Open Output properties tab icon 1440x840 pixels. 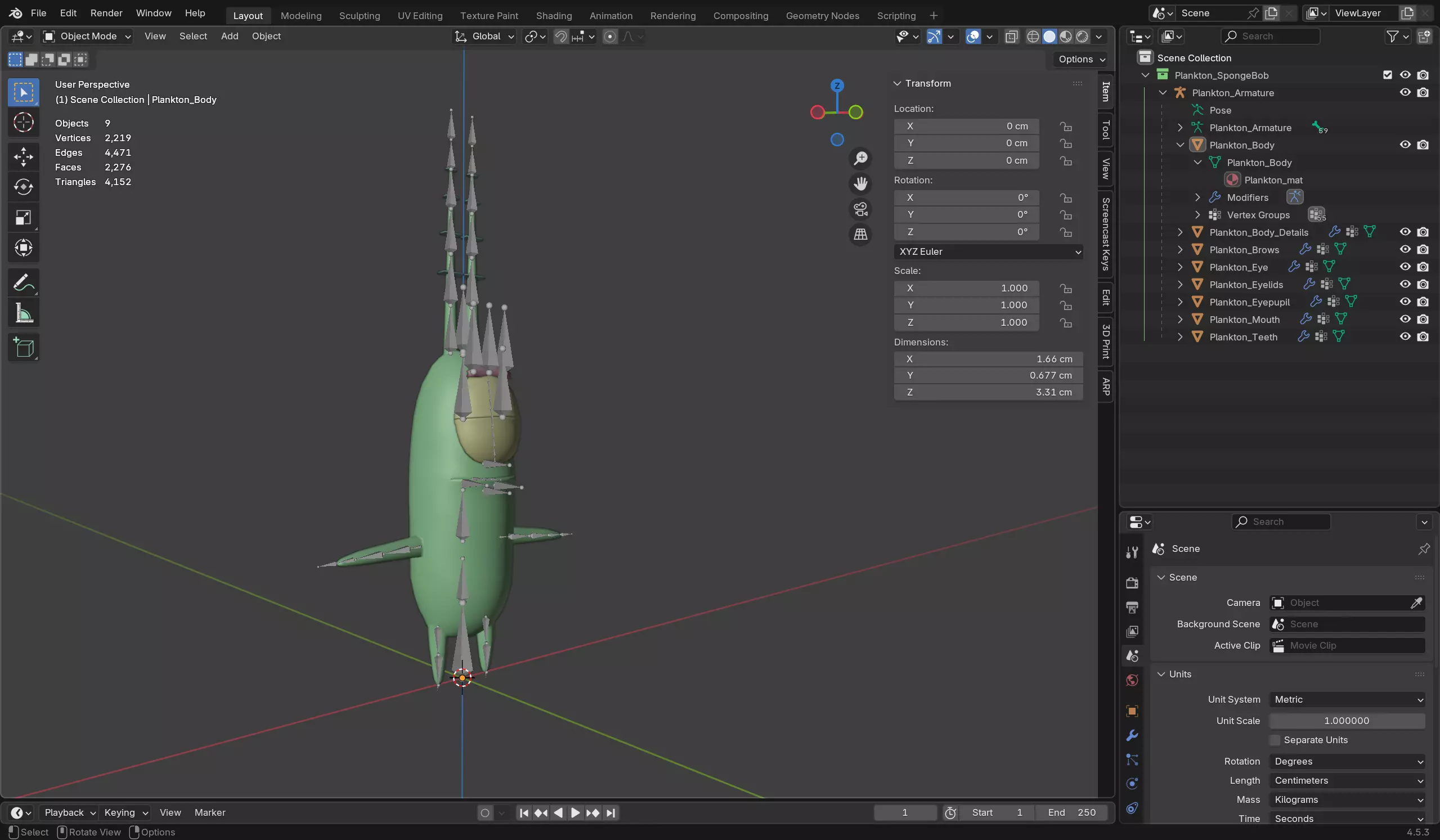click(x=1132, y=607)
